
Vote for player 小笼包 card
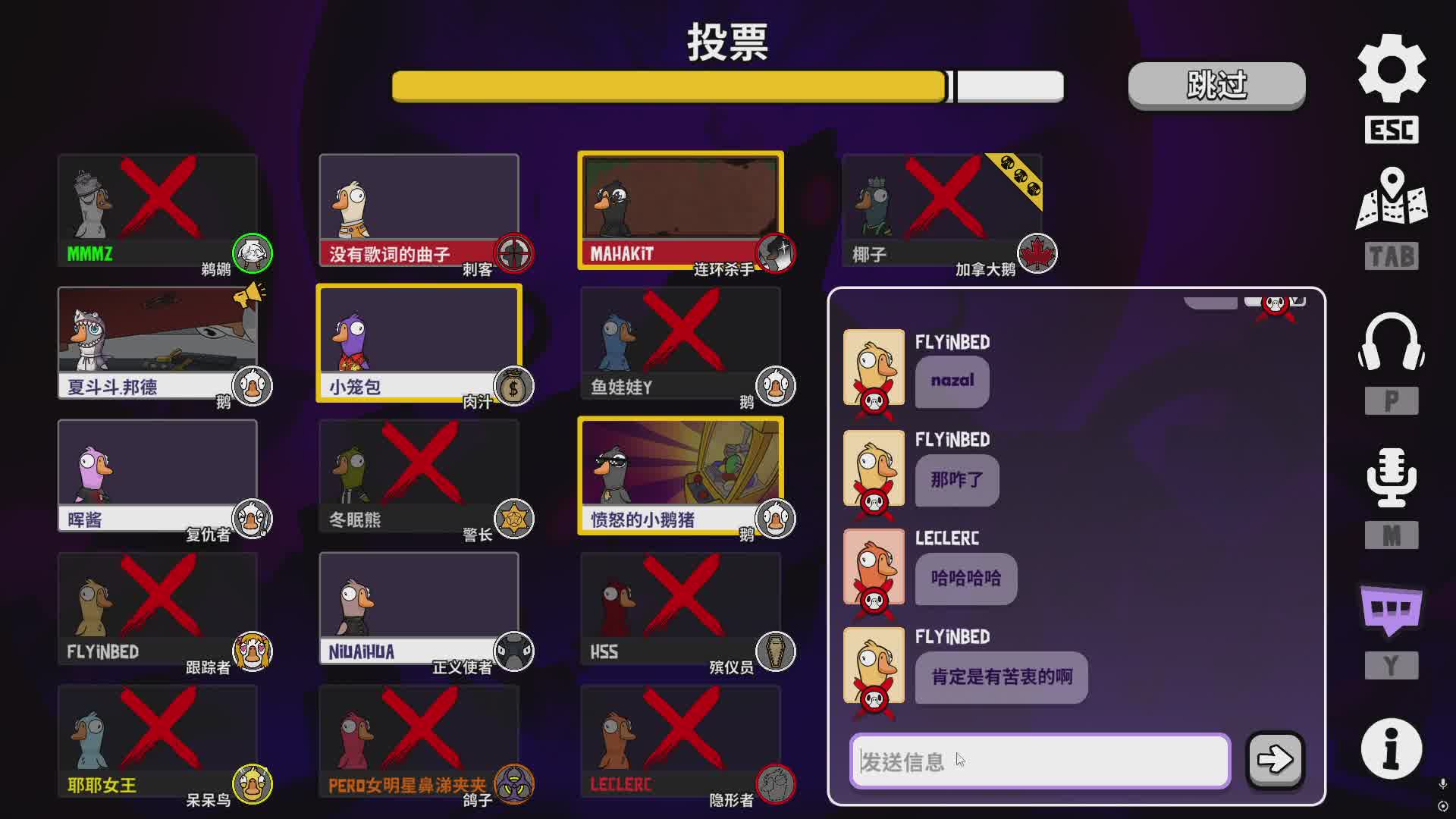419,343
